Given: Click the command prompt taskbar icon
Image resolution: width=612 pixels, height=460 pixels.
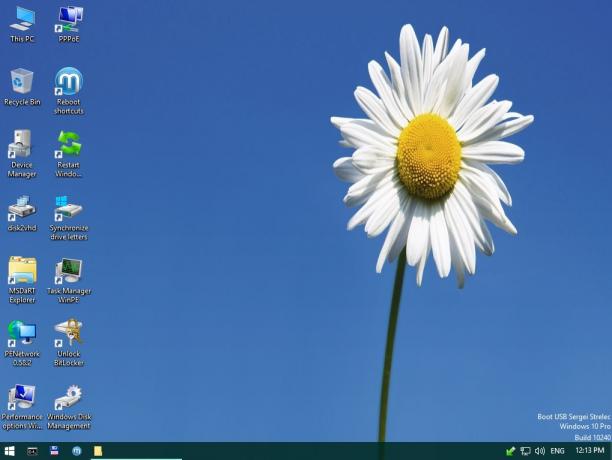Looking at the screenshot, I should (32, 451).
